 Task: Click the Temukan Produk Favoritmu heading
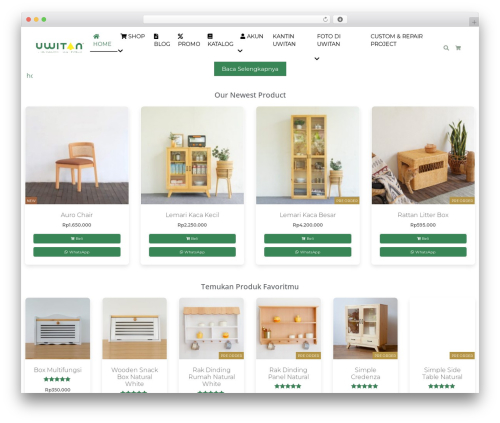250,287
